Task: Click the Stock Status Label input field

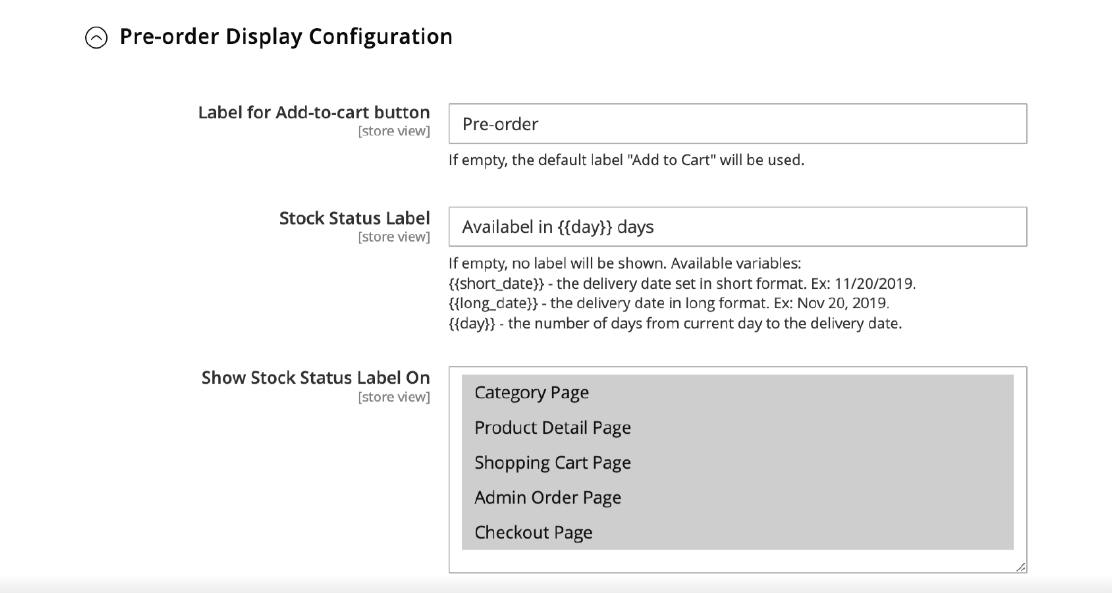Action: [738, 226]
